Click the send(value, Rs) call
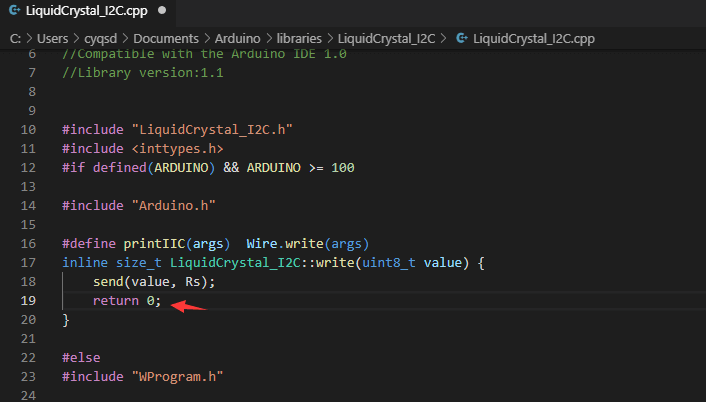Viewport: 706px width, 402px height. pos(154,282)
